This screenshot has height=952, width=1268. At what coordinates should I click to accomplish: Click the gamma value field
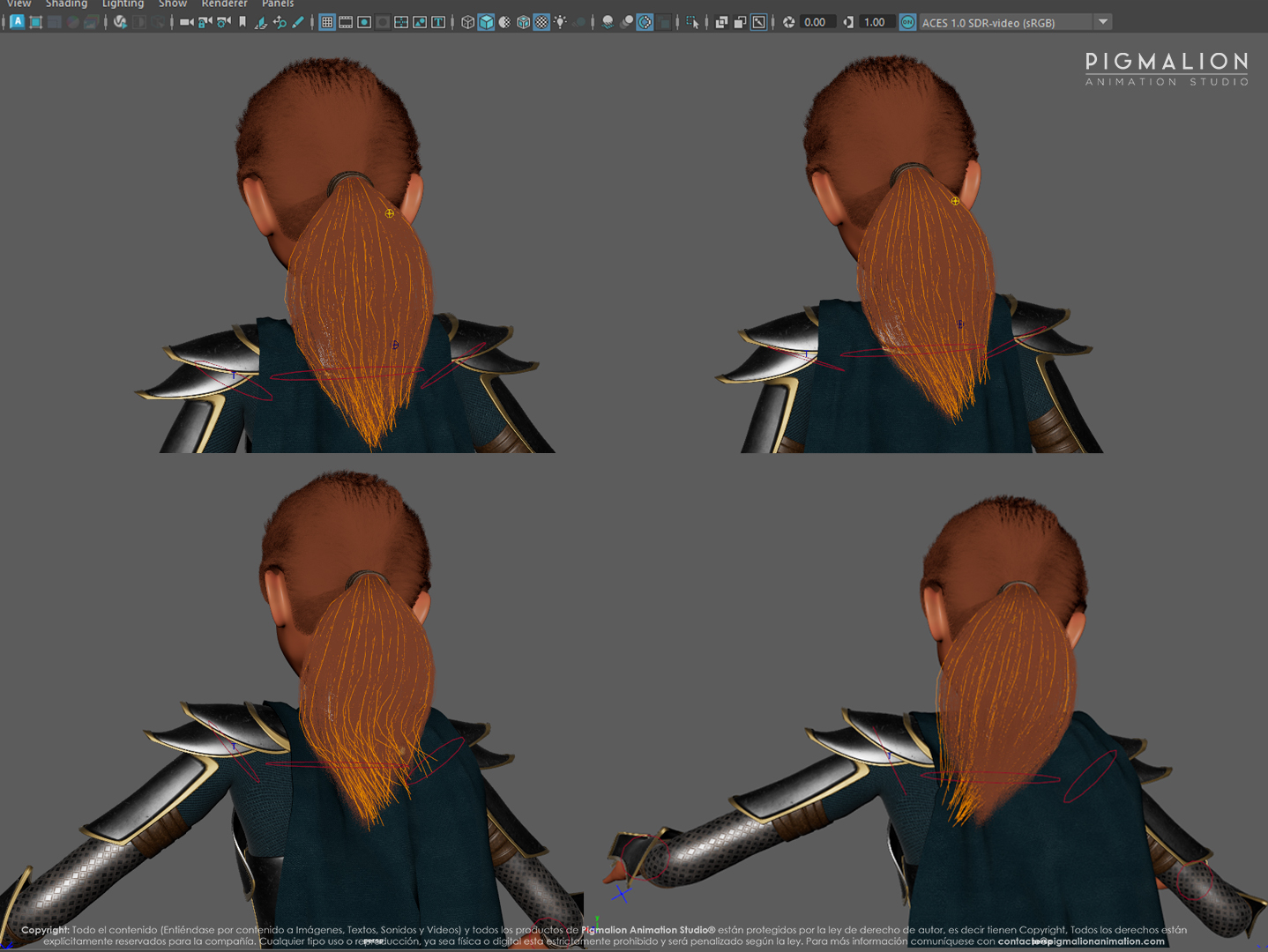pyautogui.click(x=875, y=22)
